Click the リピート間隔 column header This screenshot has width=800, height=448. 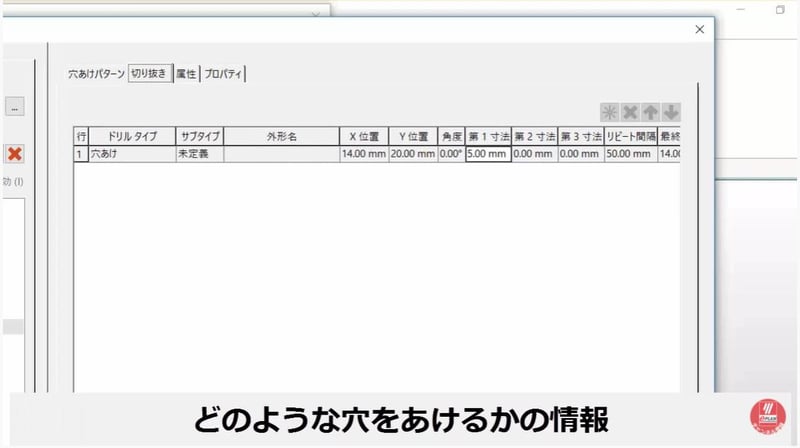coord(631,136)
